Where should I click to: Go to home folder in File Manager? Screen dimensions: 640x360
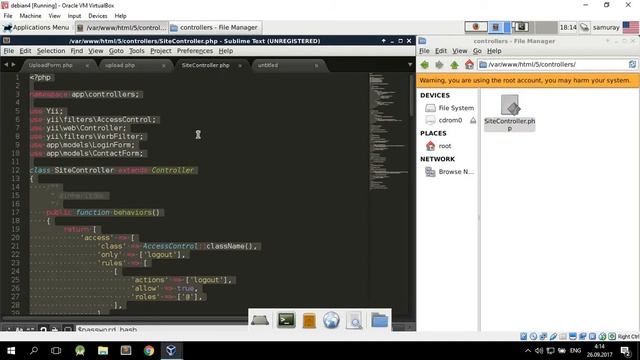(x=469, y=64)
